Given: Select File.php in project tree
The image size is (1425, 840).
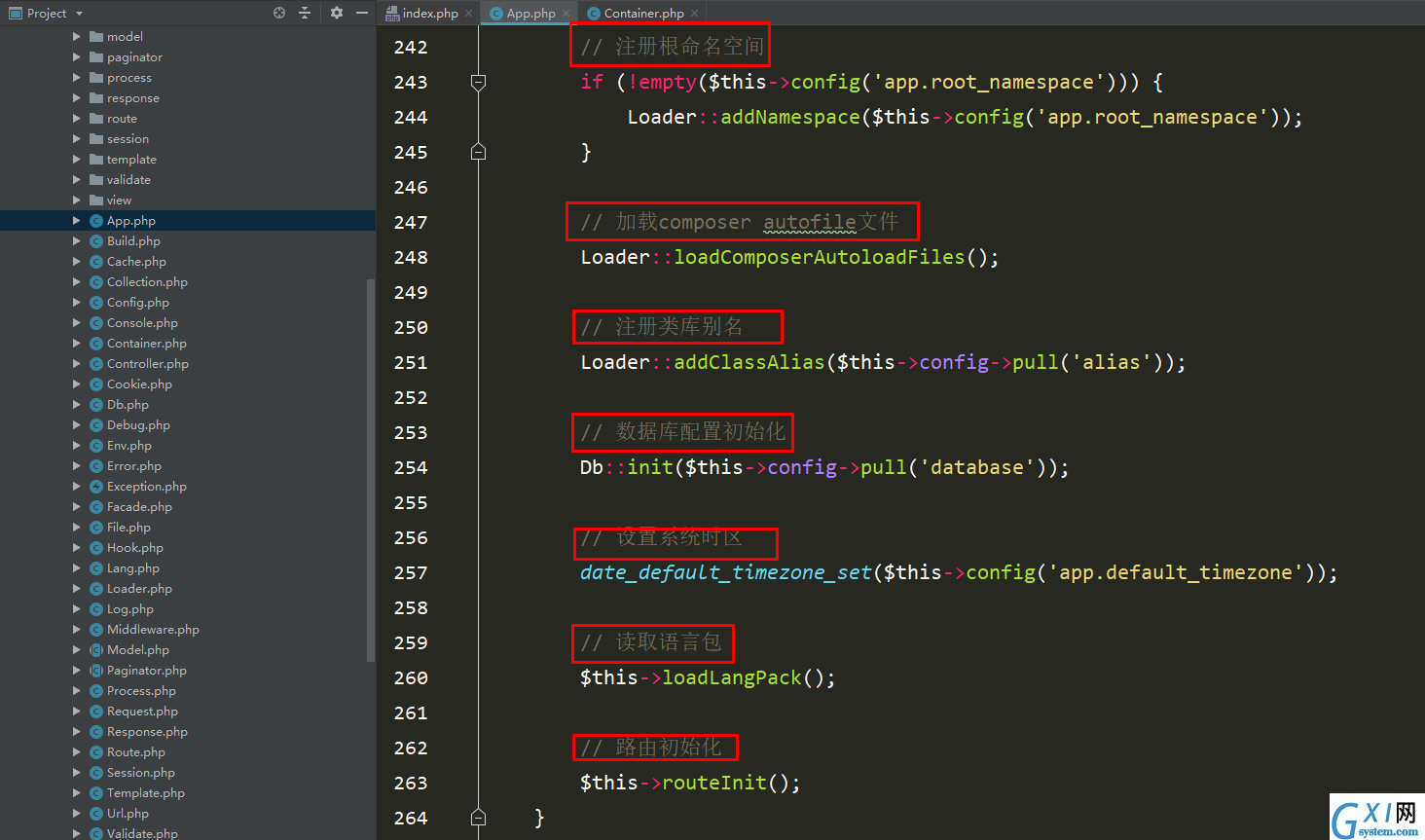Looking at the screenshot, I should click(x=128, y=528).
